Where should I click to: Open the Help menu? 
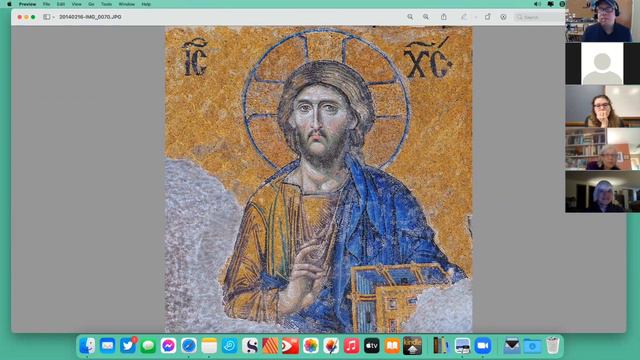[146, 4]
